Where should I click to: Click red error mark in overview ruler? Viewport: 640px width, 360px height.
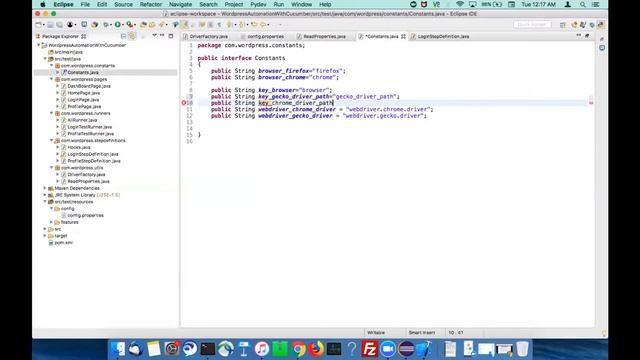point(591,103)
